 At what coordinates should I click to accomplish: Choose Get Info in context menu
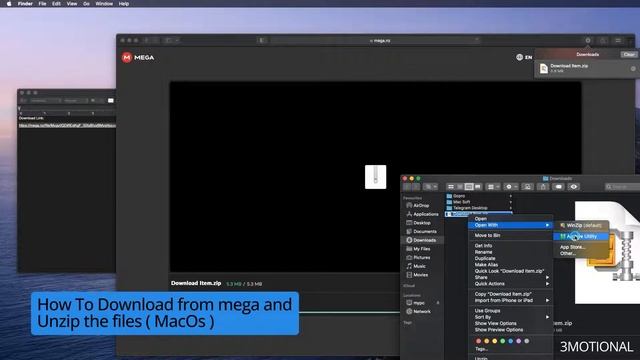click(x=510, y=246)
